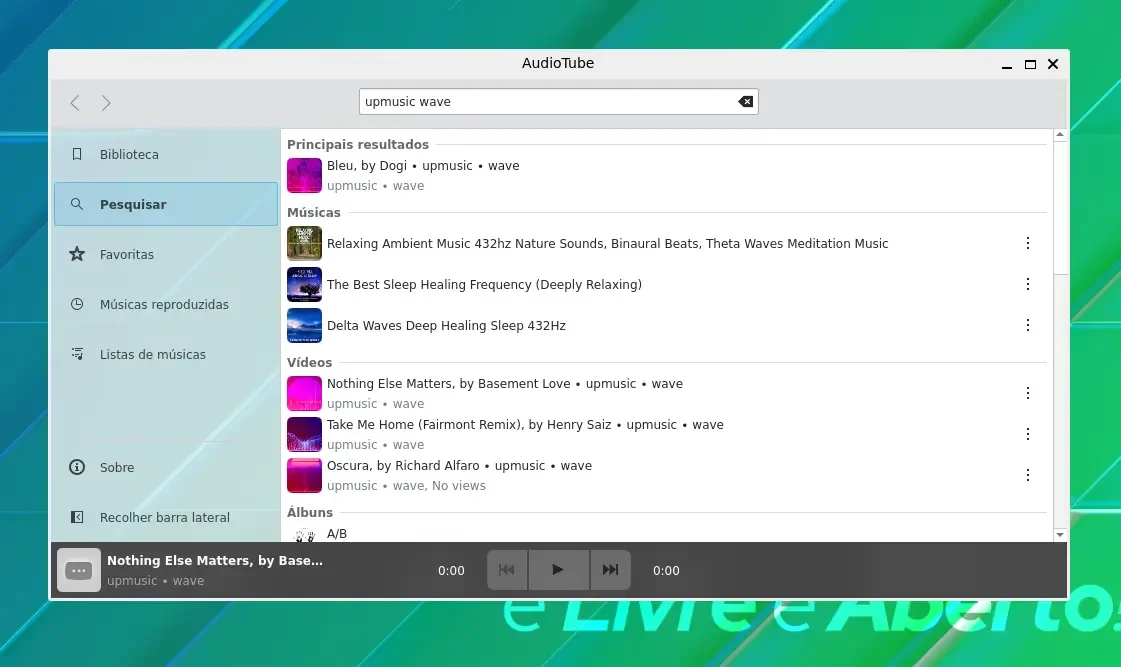Play Delta Waves Deep Healing Sleep 432Hz
The height and width of the screenshot is (667, 1121).
666,325
